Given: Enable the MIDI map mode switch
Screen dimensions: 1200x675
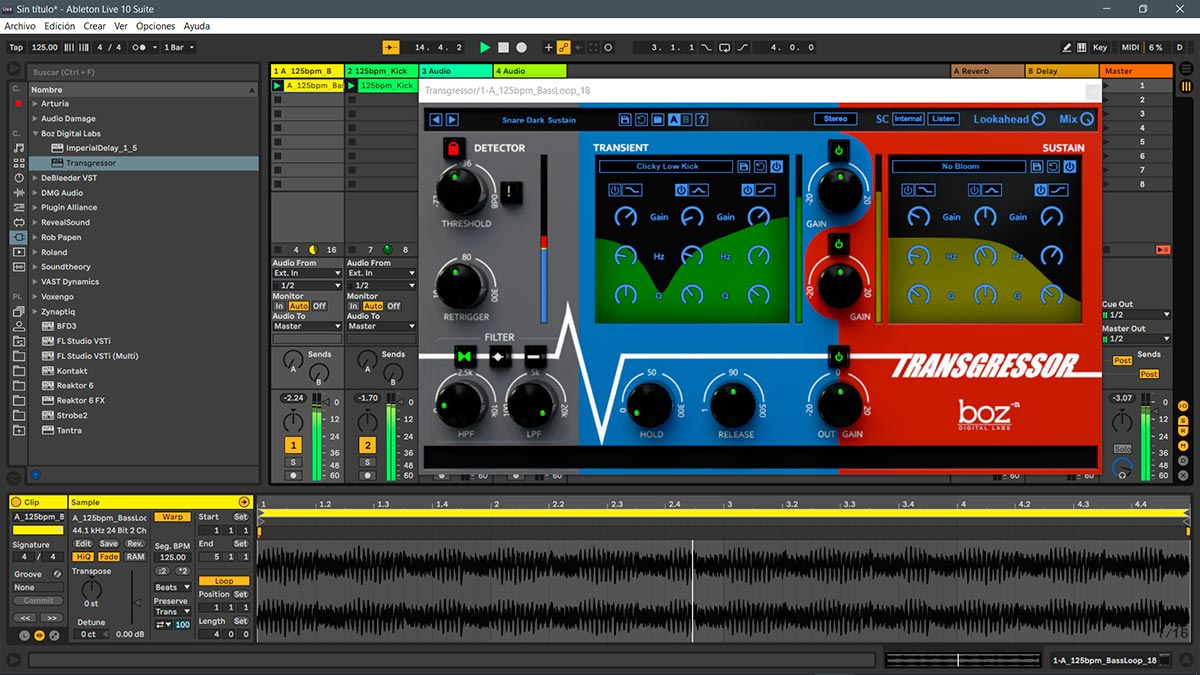Looking at the screenshot, I should point(1130,47).
